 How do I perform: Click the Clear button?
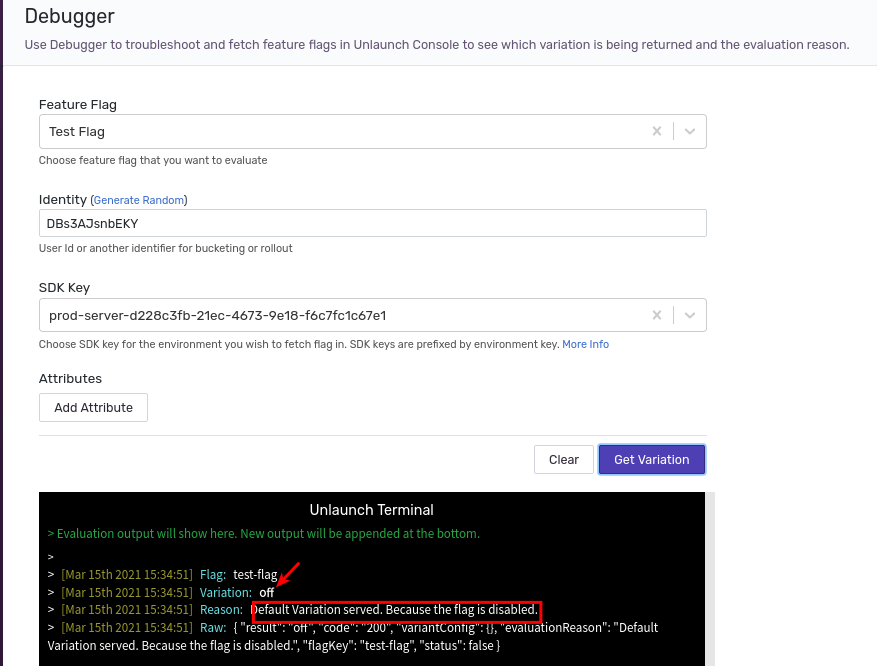[x=564, y=460]
